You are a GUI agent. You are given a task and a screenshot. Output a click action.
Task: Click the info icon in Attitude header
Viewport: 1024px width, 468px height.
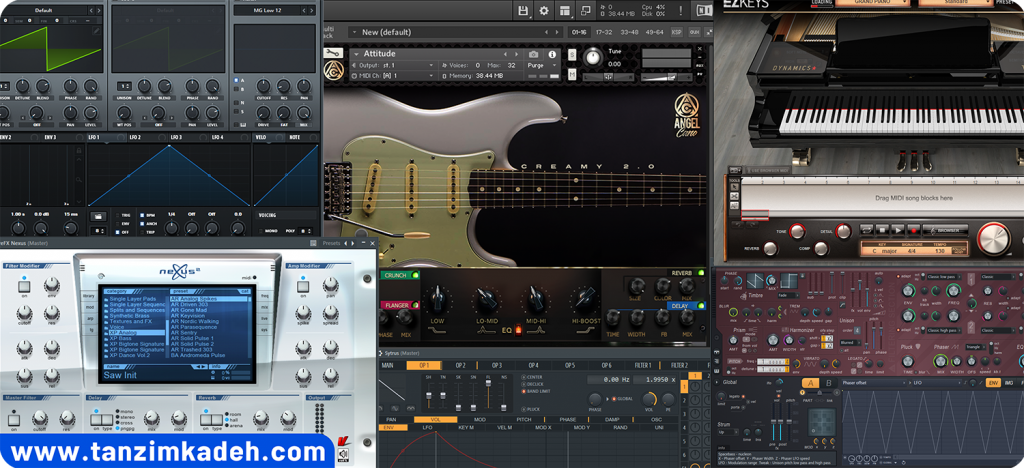point(552,55)
